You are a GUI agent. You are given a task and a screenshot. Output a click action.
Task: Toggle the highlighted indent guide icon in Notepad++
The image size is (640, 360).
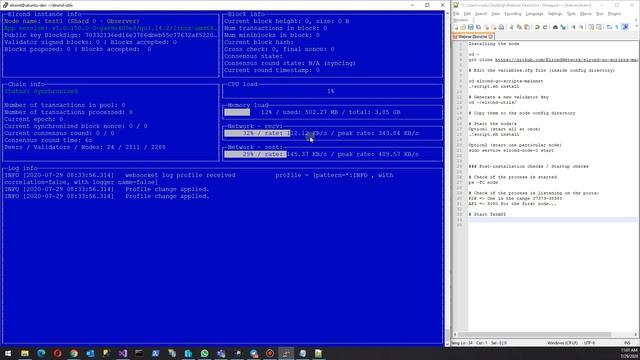click(x=625, y=27)
